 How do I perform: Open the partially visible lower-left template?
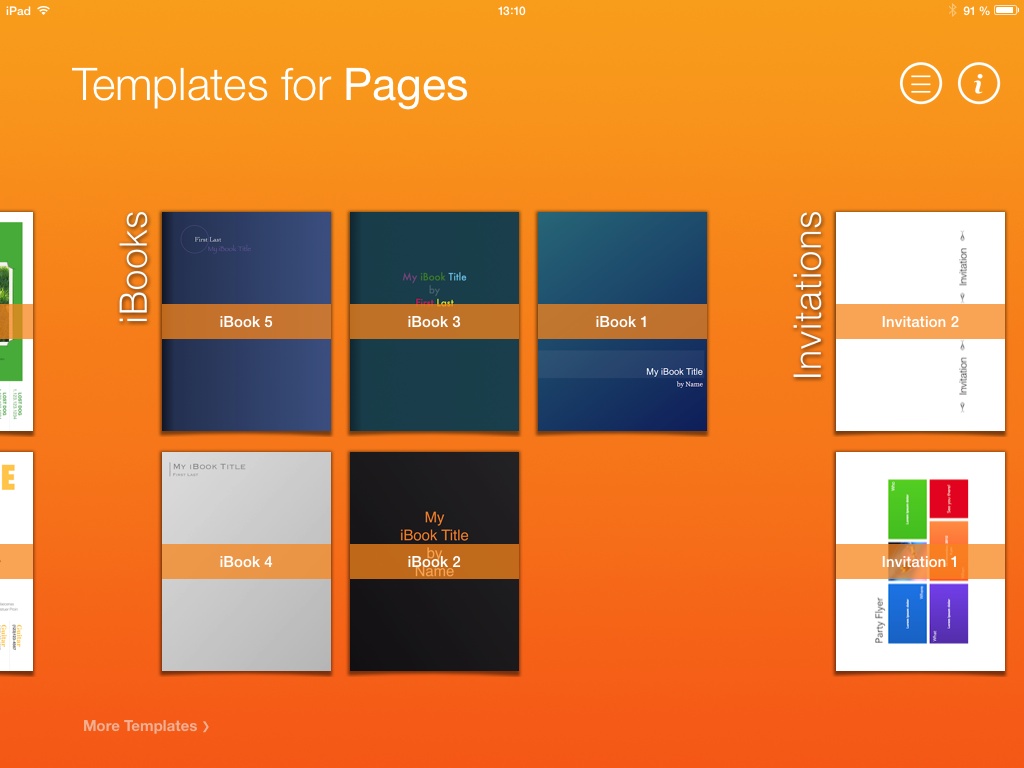pos(16,561)
